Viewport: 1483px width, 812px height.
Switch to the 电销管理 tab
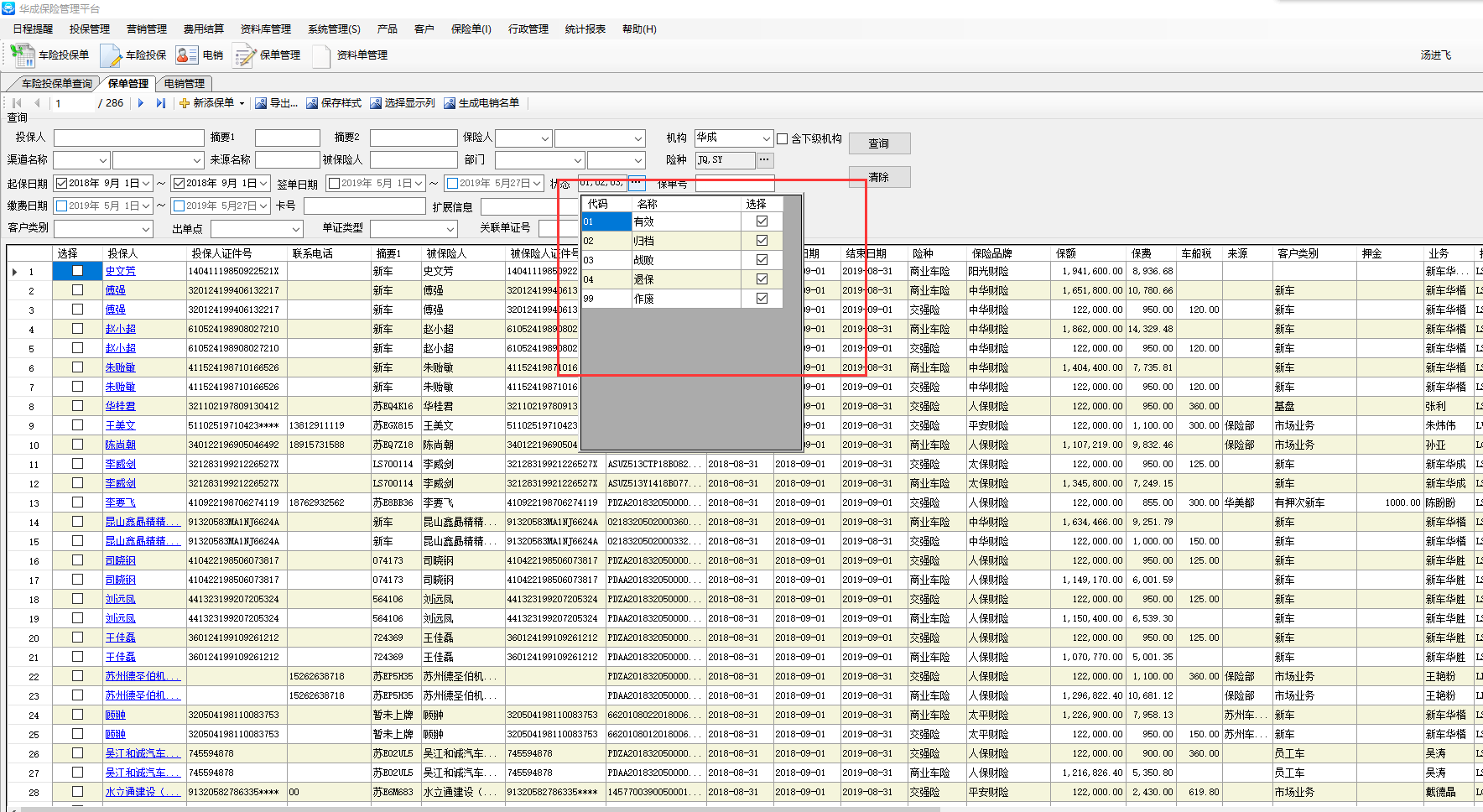click(x=184, y=83)
